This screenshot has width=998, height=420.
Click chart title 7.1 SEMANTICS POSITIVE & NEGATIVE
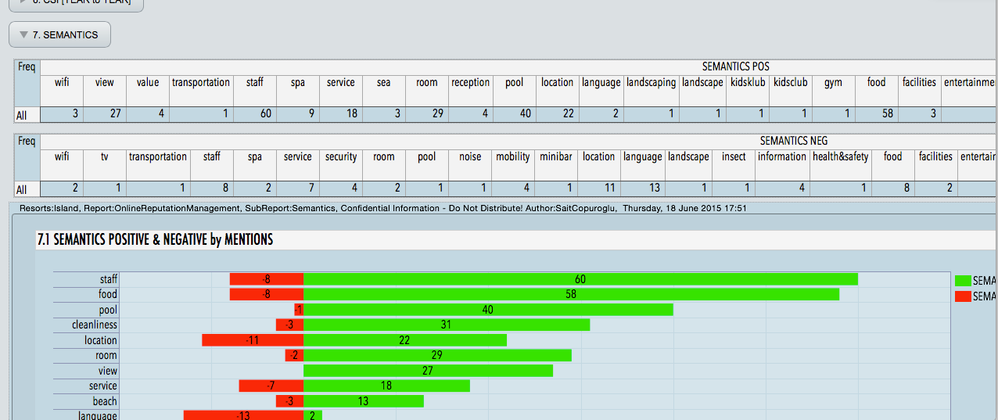[x=155, y=239]
